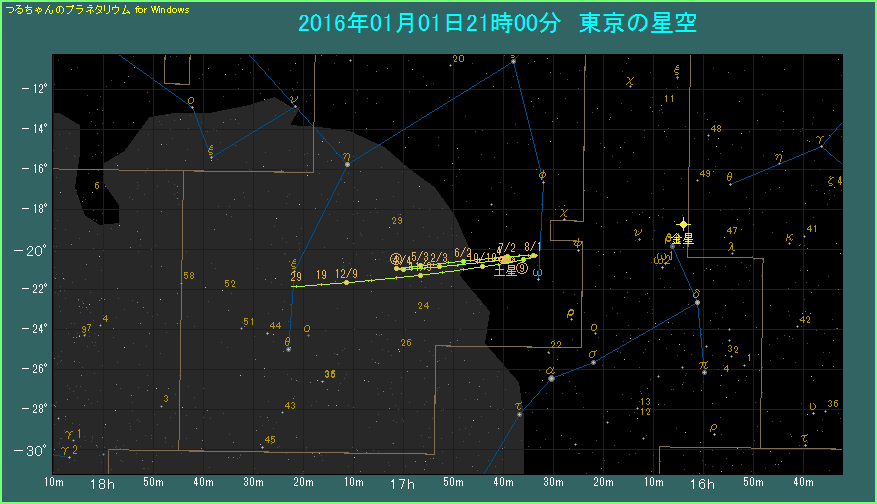Click the つるちゃんのプラネタリウム title text
Screen dimensions: 877x504
(x=97, y=8)
